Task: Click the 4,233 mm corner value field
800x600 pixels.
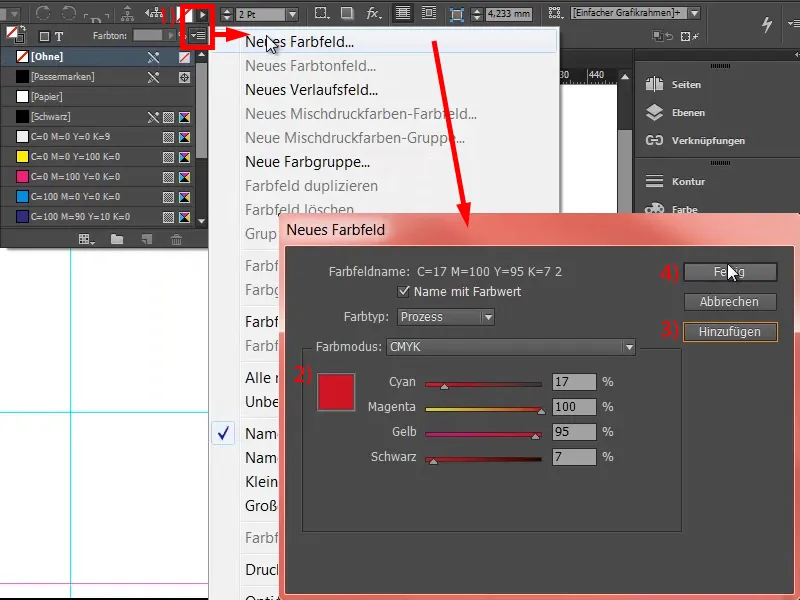Action: click(508, 14)
